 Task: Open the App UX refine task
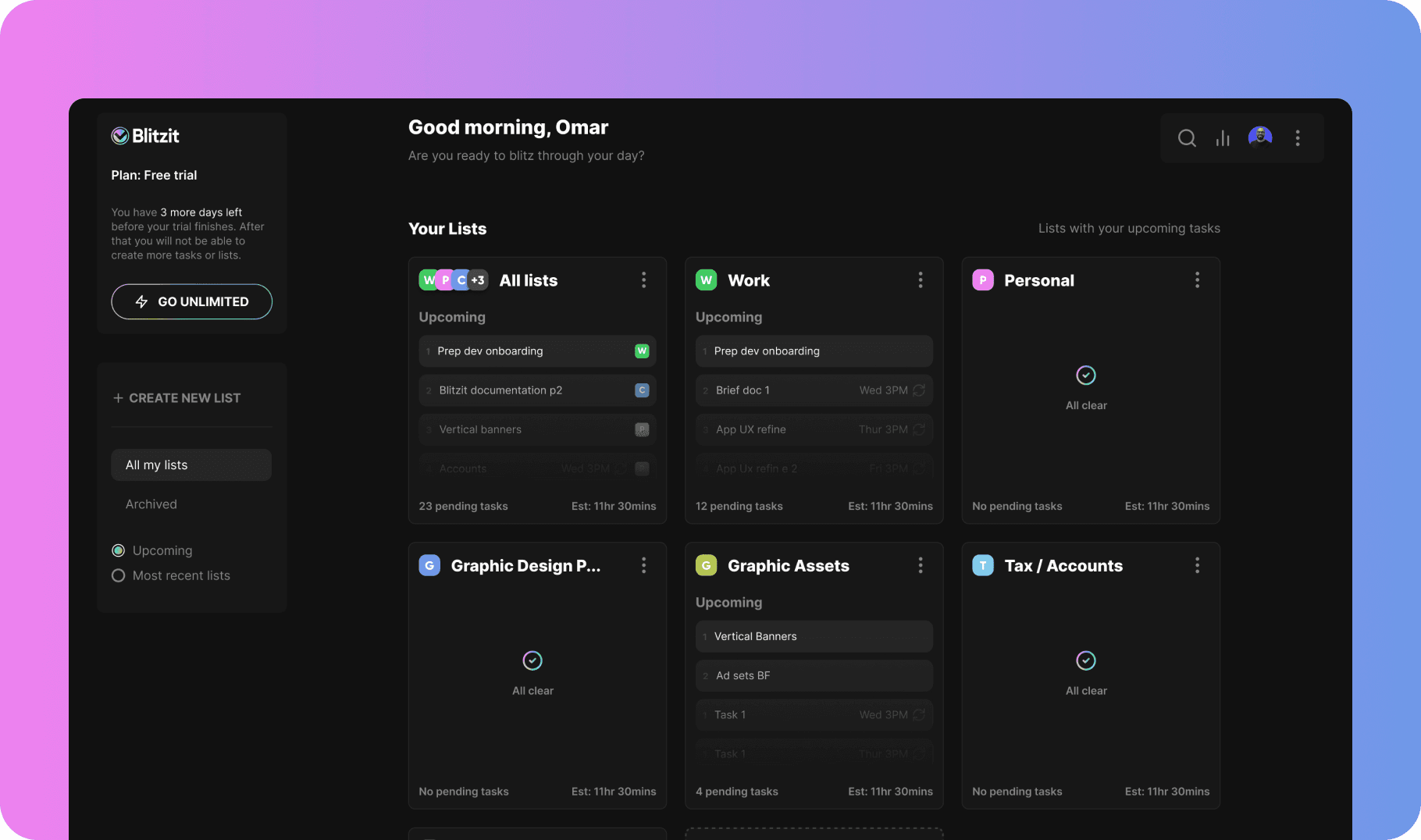click(814, 429)
